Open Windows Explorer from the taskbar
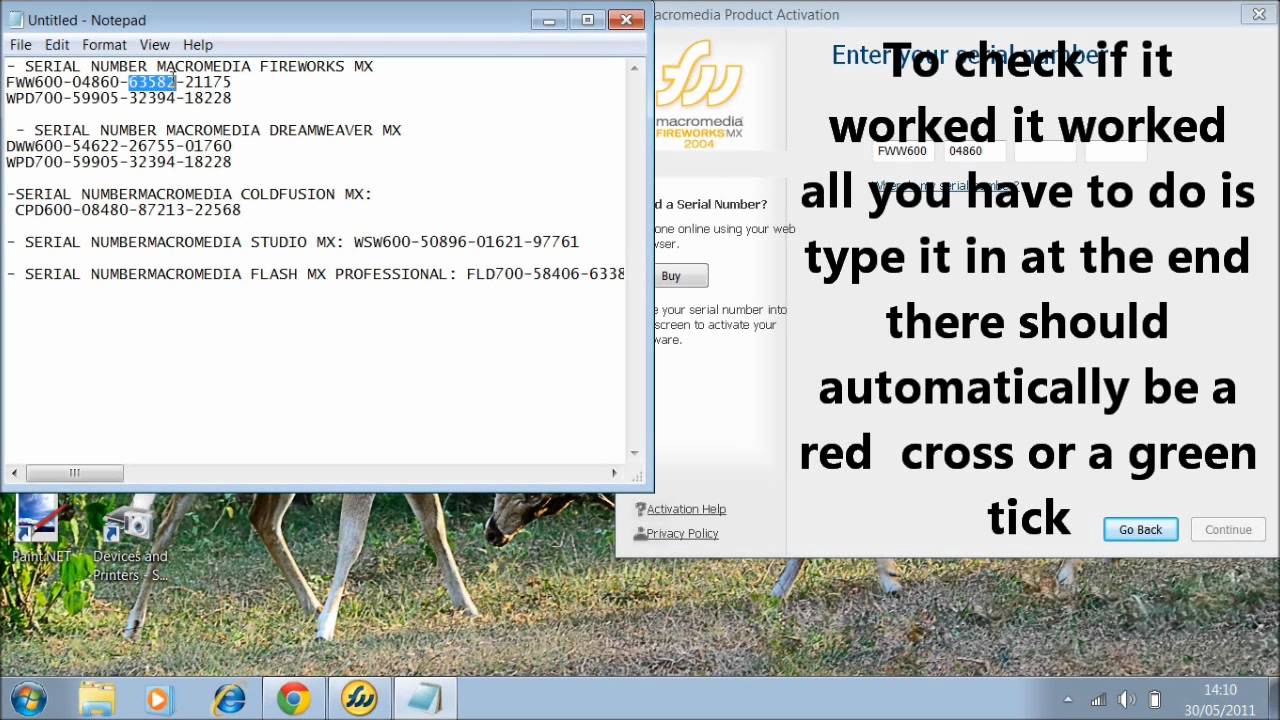Image resolution: width=1280 pixels, height=720 pixels. pyautogui.click(x=97, y=698)
